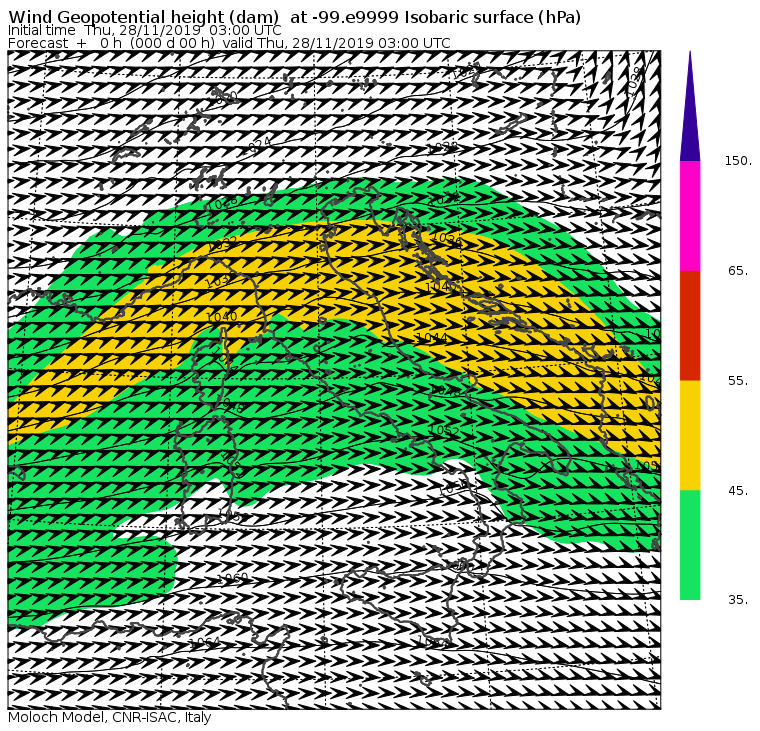Click the 1032 contour label
Image resolution: width=760 pixels, height=731 pixels.
pyautogui.click(x=222, y=244)
